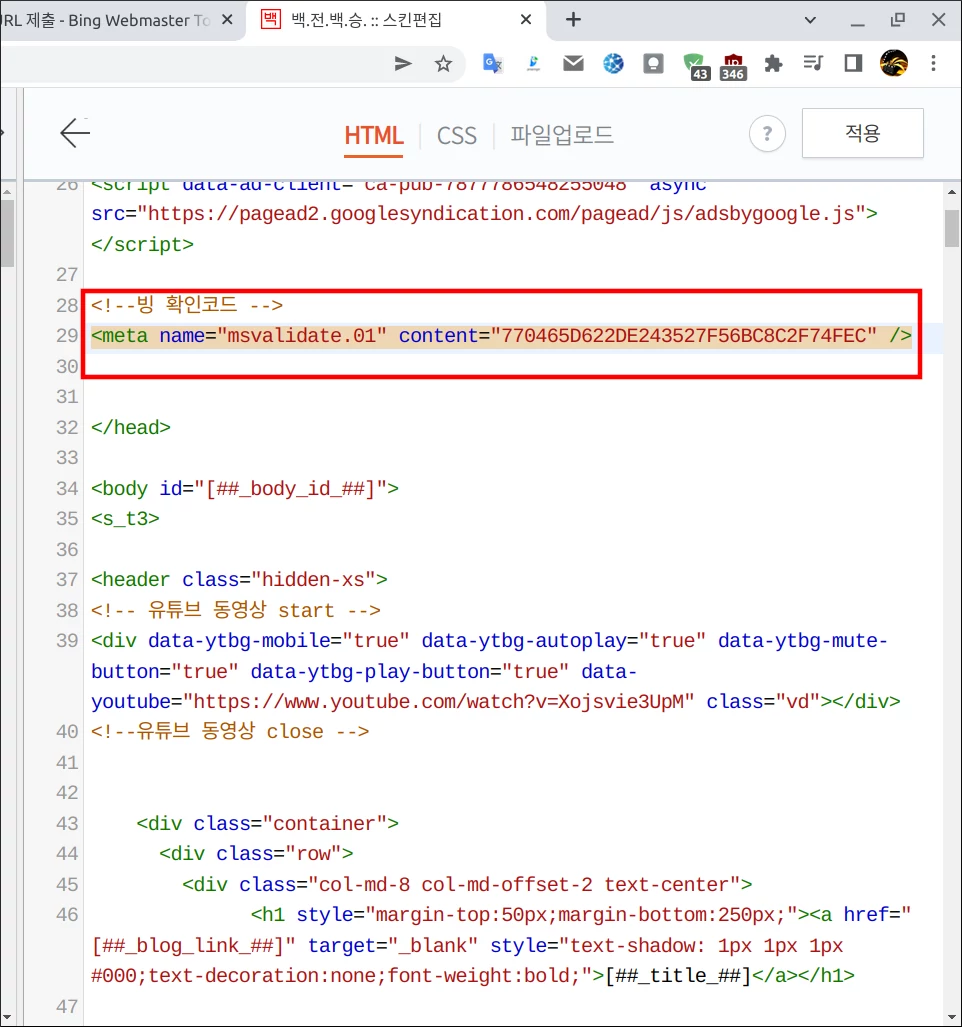
Task: Click the 빙 확인코드 comment line
Action: coord(187,305)
